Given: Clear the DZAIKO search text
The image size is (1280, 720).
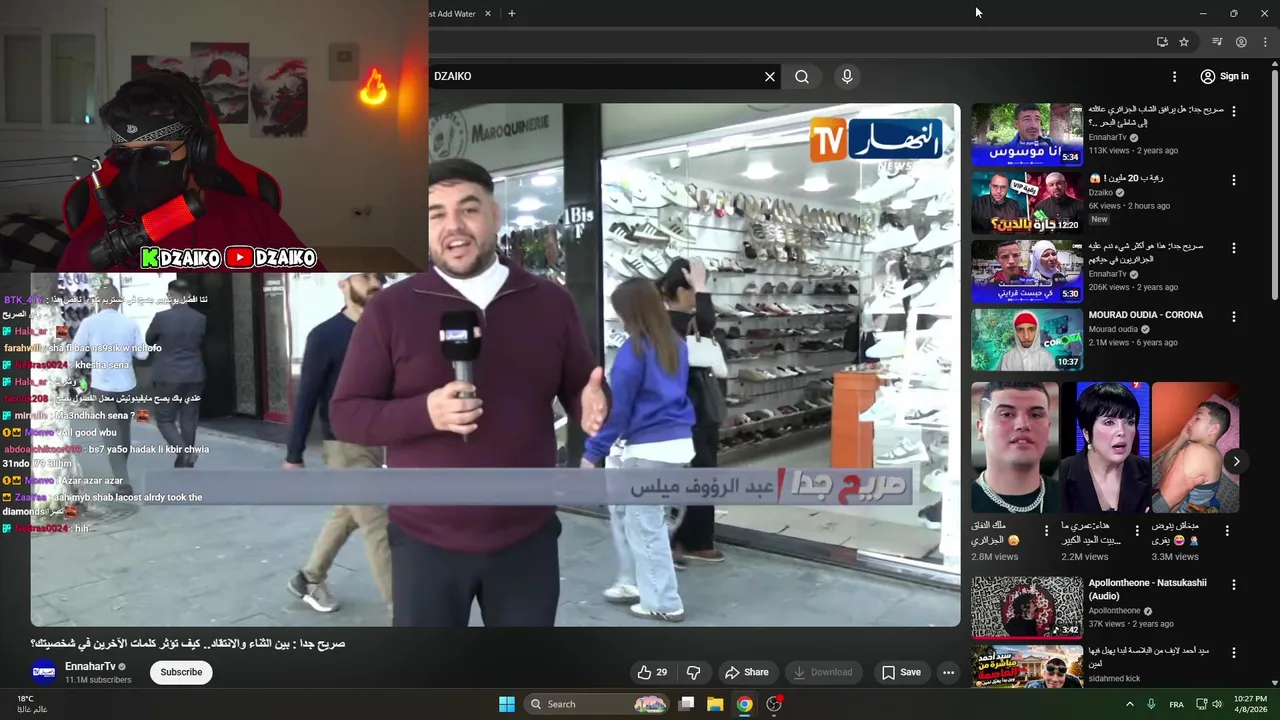Looking at the screenshot, I should [x=770, y=76].
